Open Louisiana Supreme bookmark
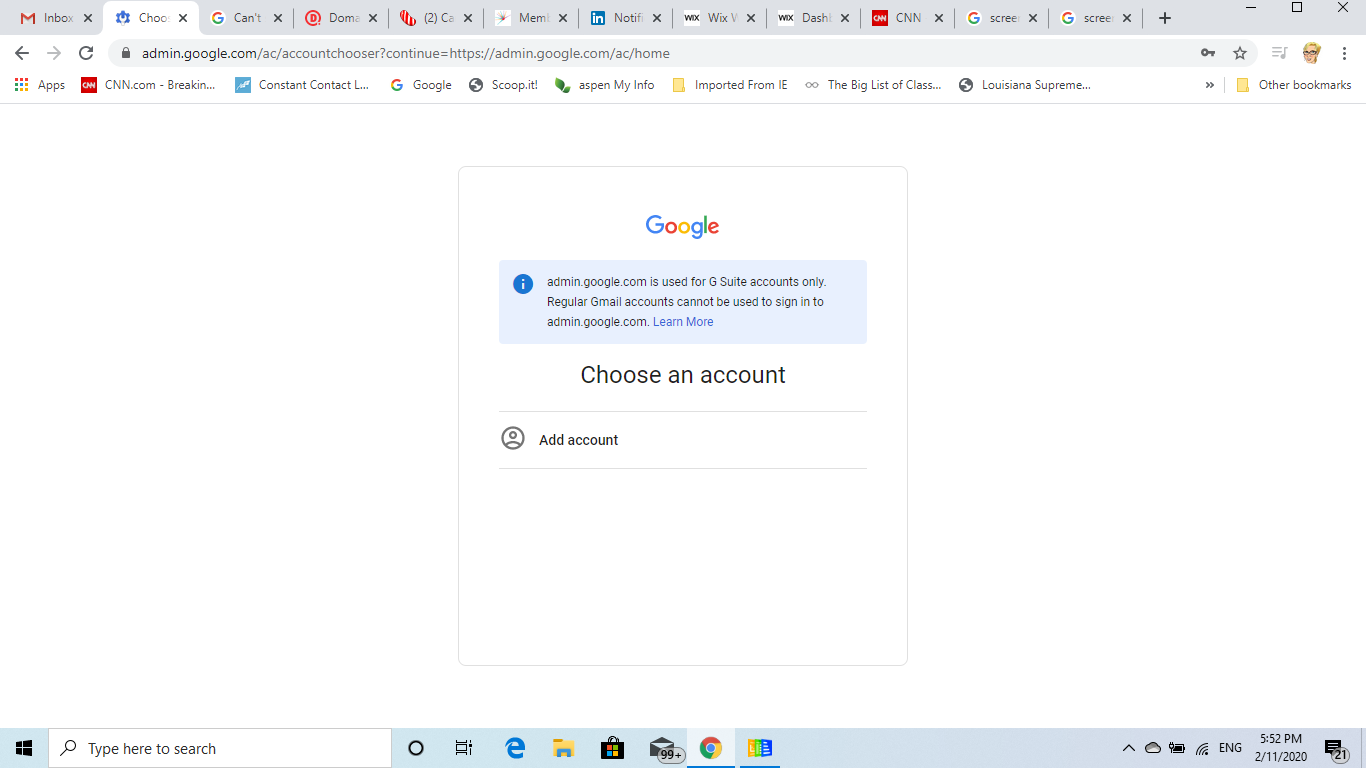The image size is (1366, 768). [1025, 85]
